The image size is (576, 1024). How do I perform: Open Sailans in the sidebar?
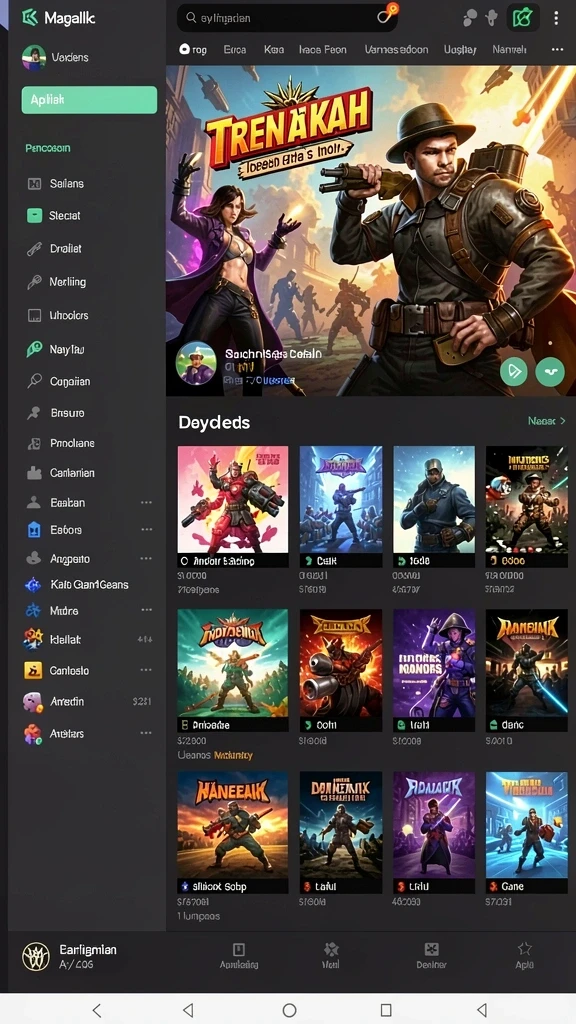pos(67,184)
